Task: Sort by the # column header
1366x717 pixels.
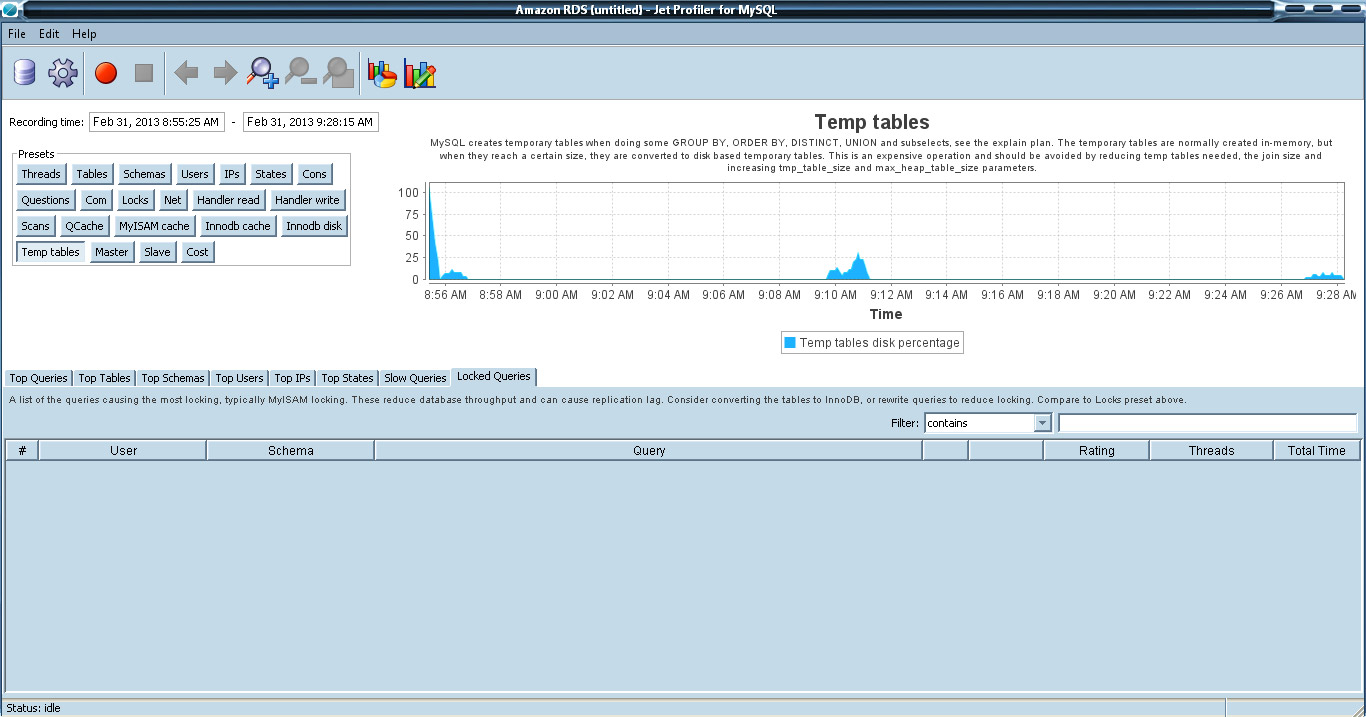Action: pos(22,451)
